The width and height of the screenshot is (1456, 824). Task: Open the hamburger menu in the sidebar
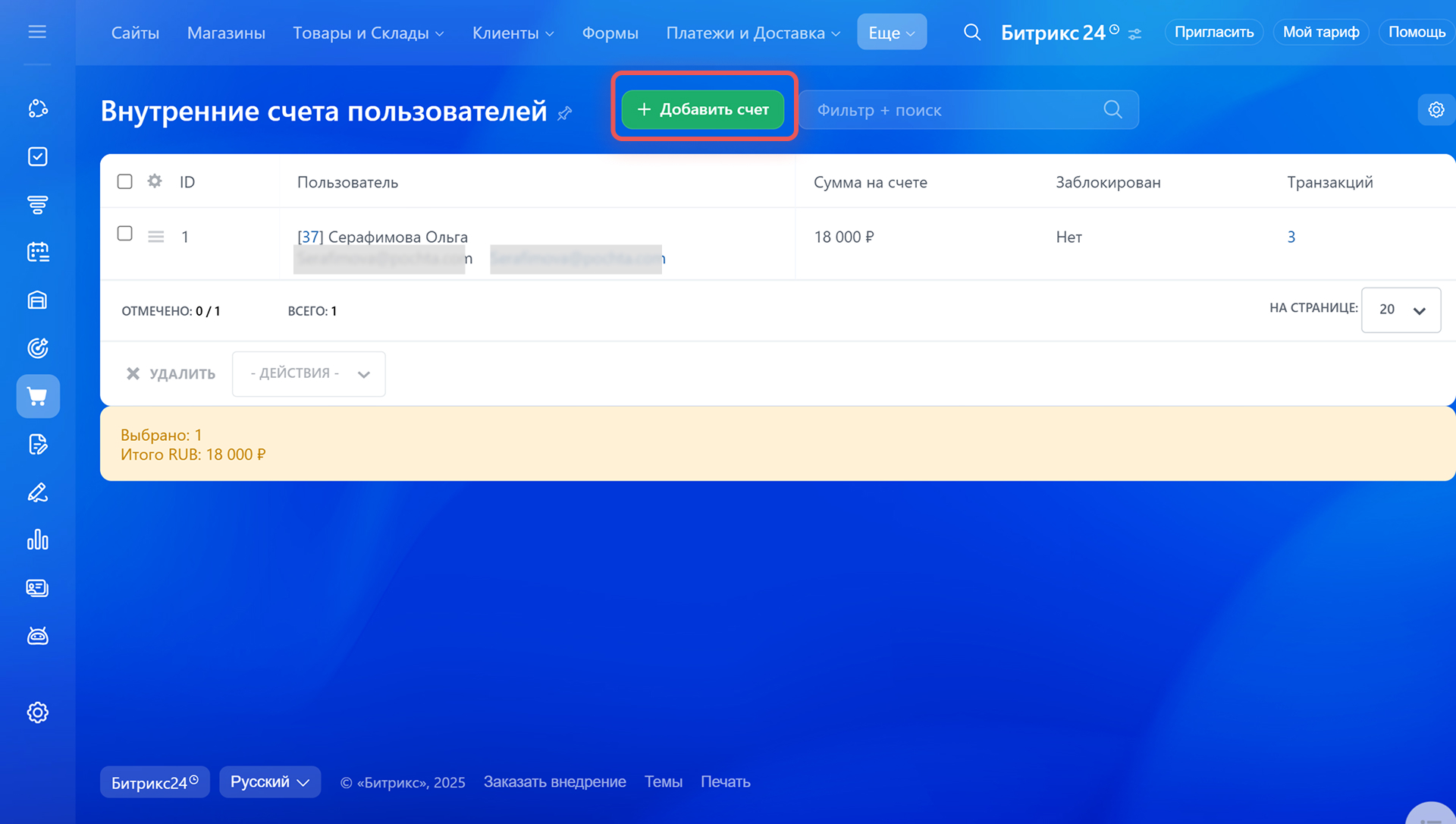[x=37, y=32]
